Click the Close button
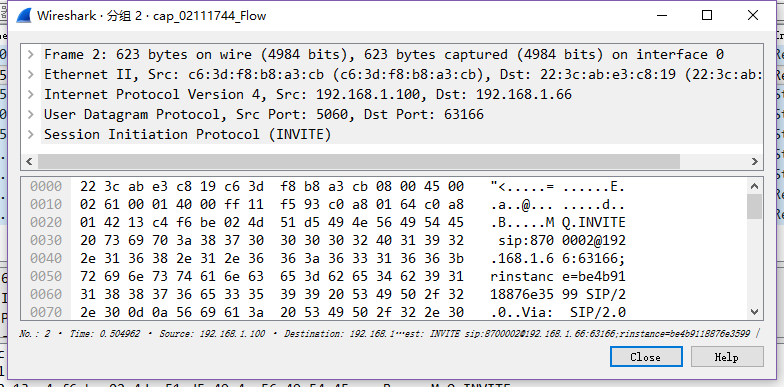Screen dimensions: 784x387 pos(646,357)
